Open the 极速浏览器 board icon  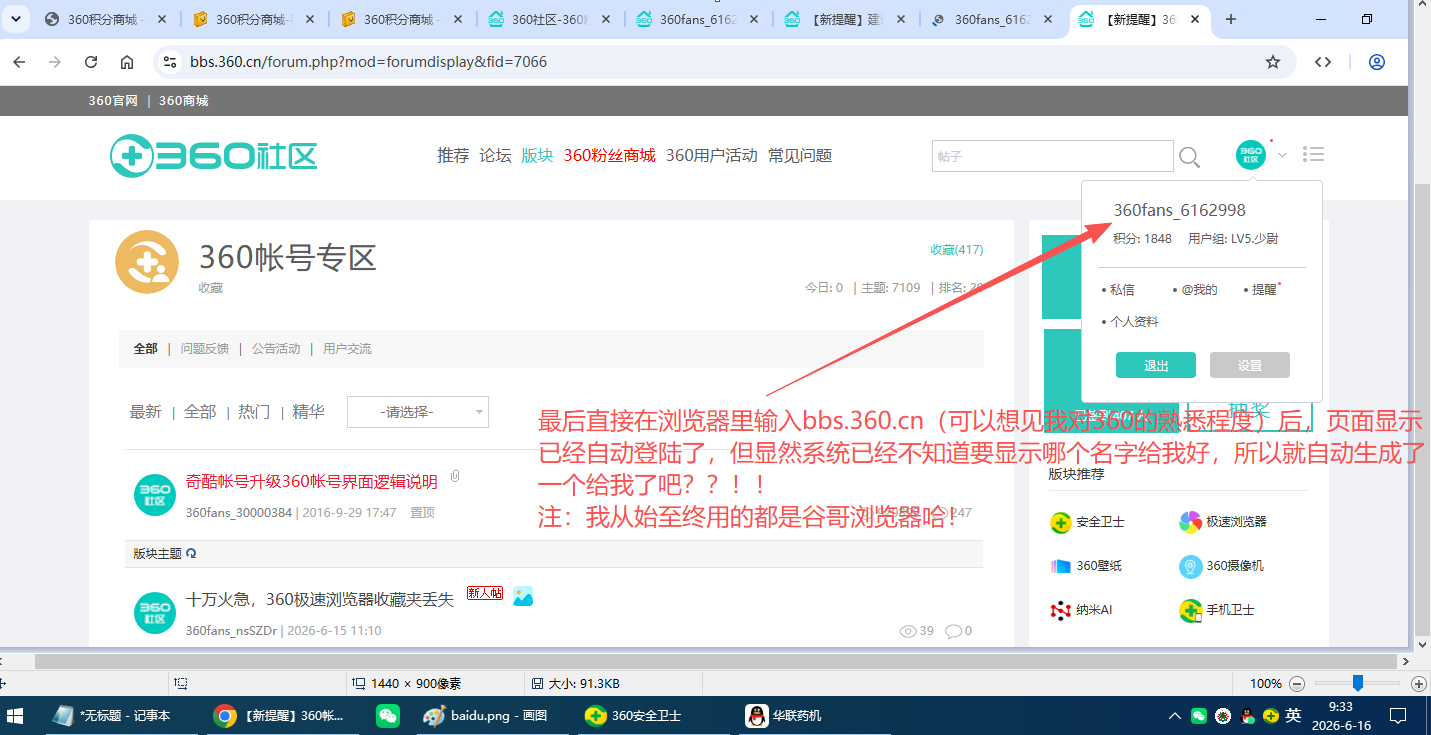(1190, 522)
